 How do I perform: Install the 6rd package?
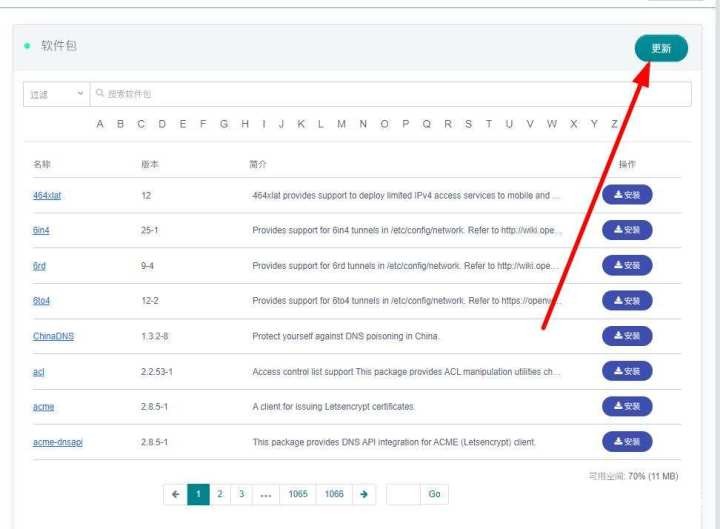coord(627,265)
